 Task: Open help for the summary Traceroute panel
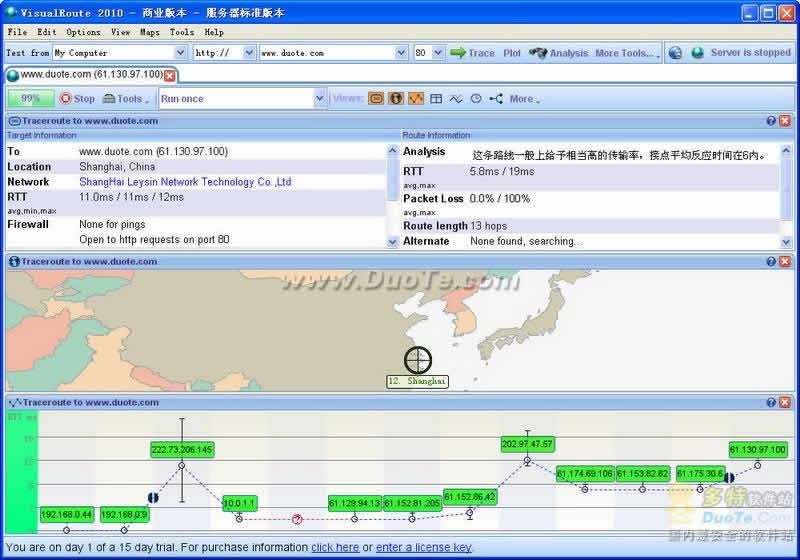tap(771, 121)
